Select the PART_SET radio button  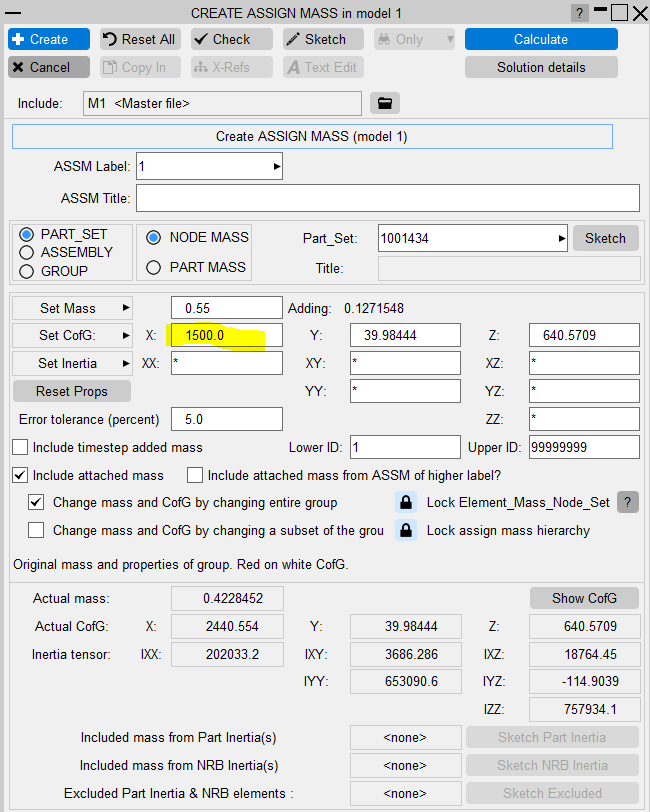coord(26,235)
